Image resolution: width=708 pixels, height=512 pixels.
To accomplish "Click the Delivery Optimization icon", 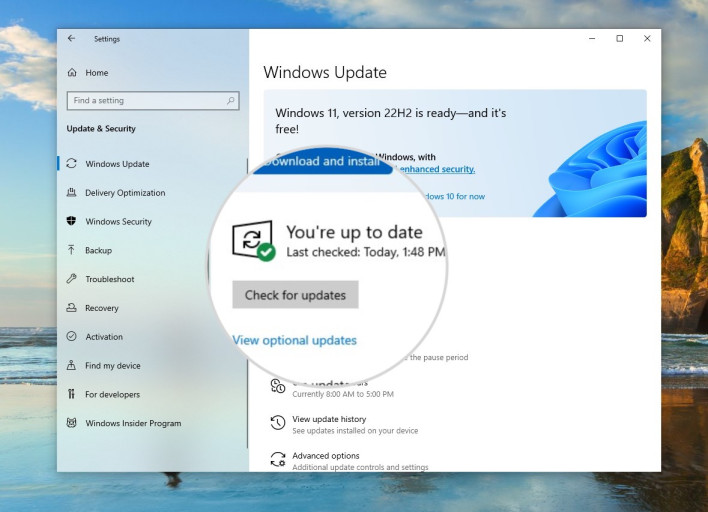I will (71, 192).
